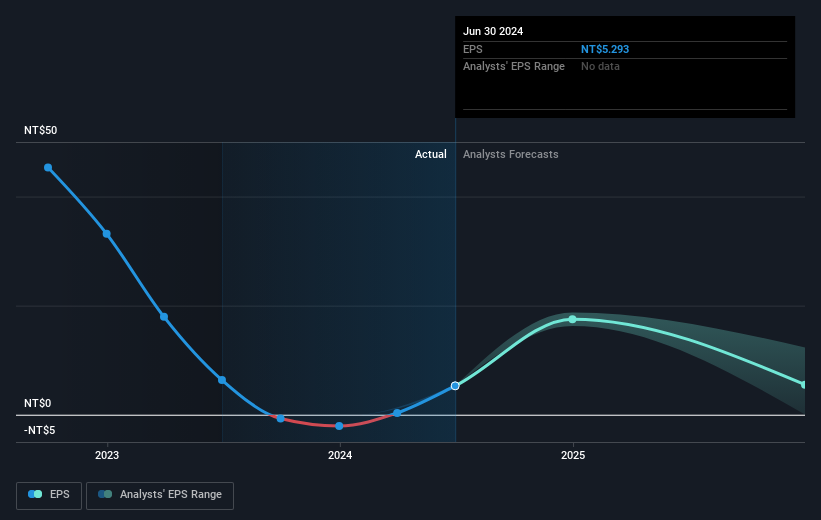Click the Jun 30 2024 tooltip date

(493, 31)
